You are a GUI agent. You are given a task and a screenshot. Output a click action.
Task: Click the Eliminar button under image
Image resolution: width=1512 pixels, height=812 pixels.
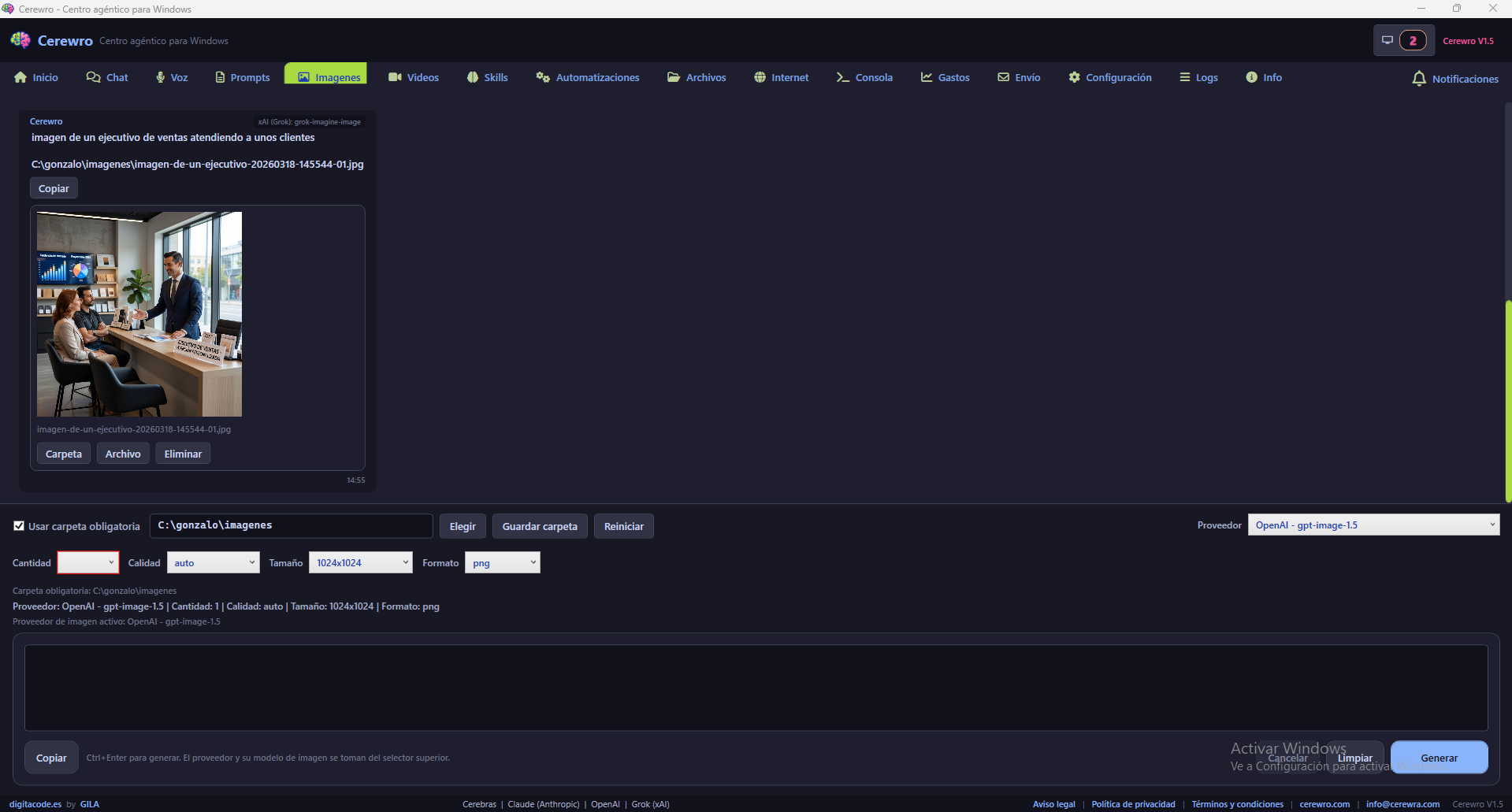pyautogui.click(x=183, y=454)
